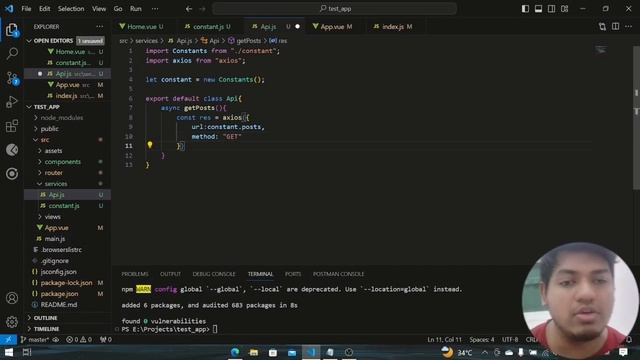Switch to Problems panel tab
Screen dimensions: 640x360
click(135, 274)
